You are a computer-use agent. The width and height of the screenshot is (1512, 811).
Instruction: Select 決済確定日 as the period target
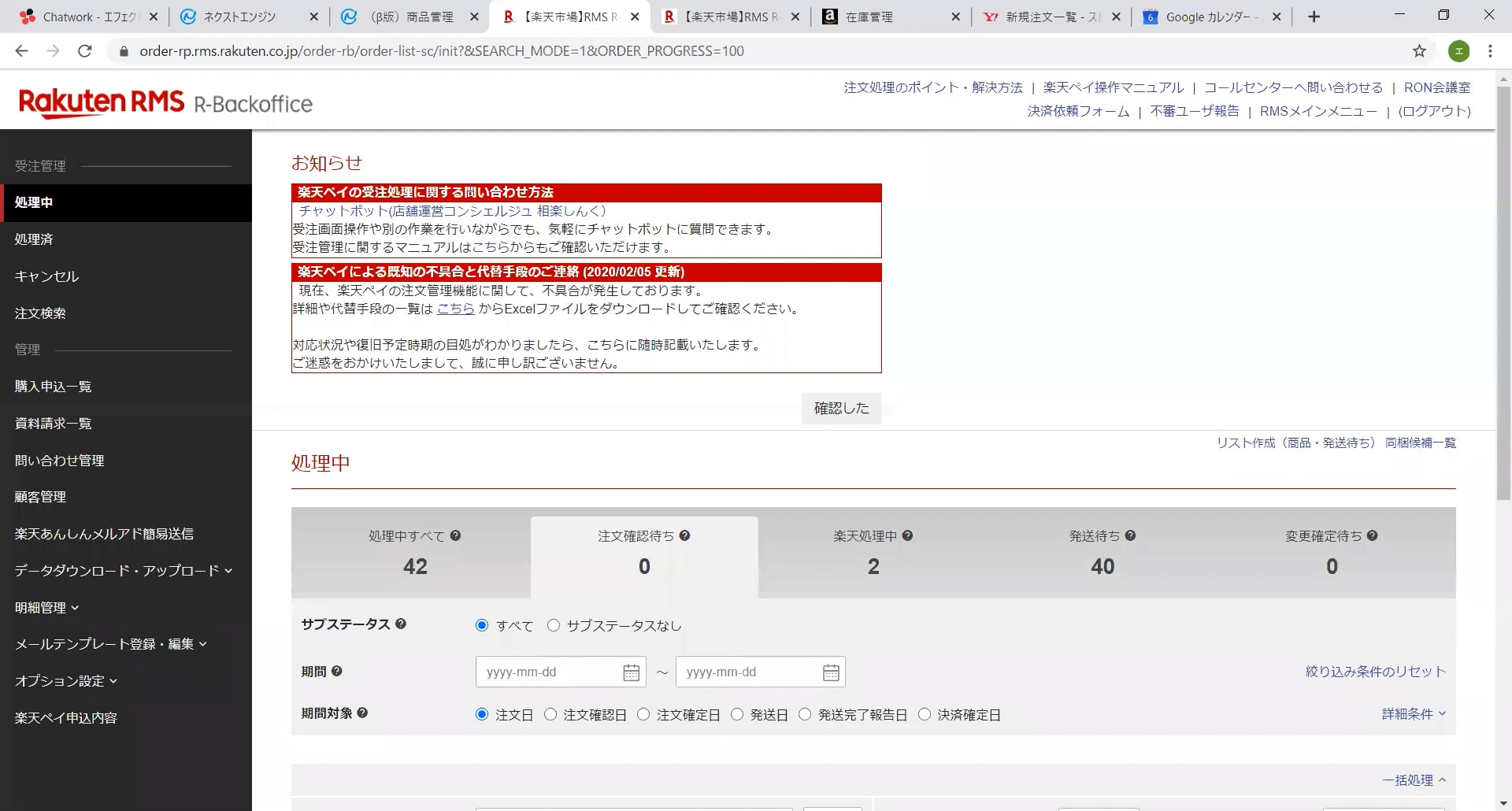pos(924,714)
